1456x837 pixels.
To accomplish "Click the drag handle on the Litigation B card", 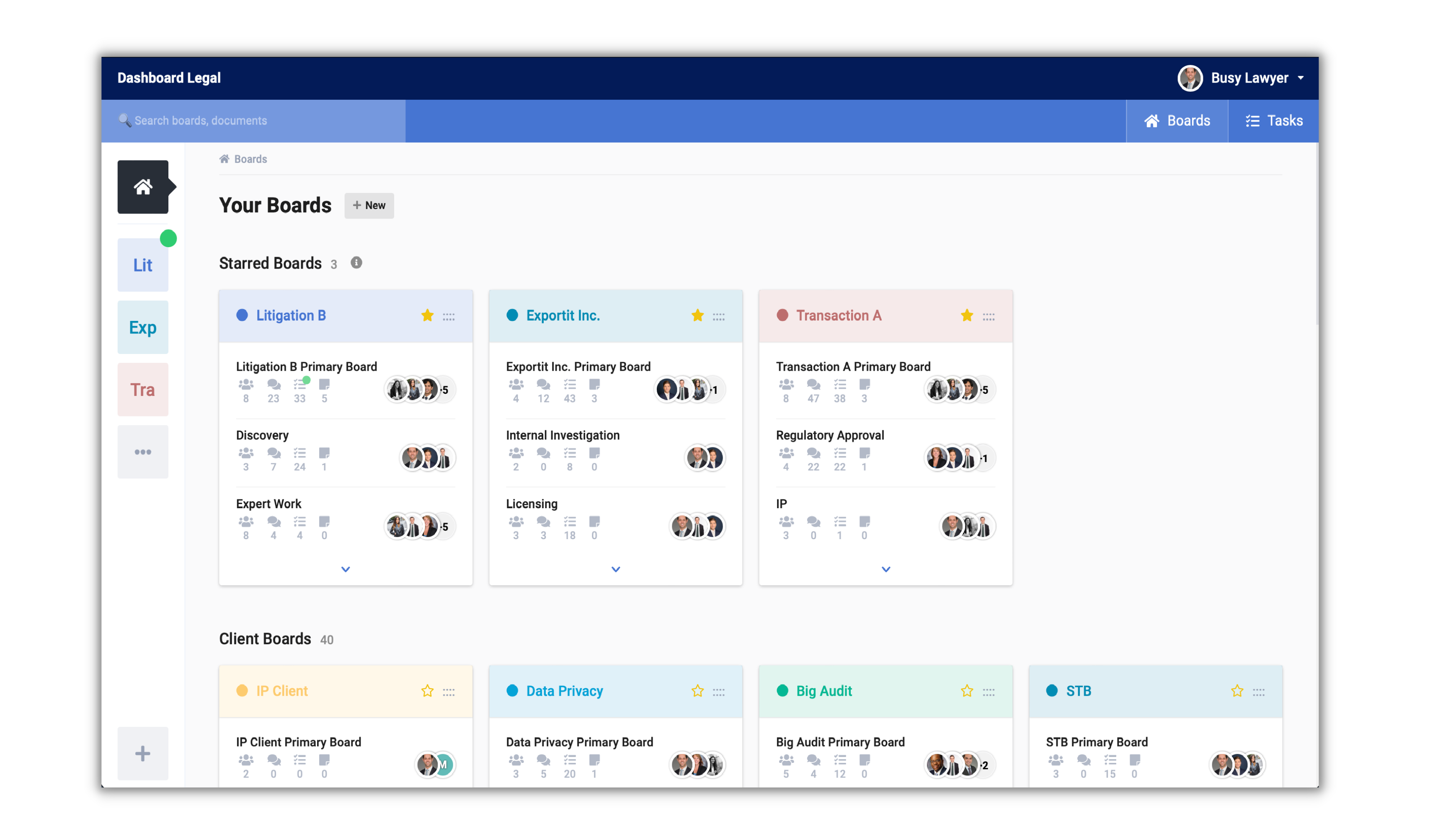I will pos(449,316).
